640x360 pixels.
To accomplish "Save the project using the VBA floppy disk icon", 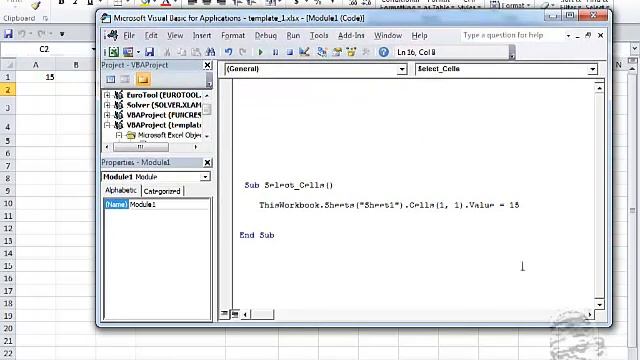I will click(x=149, y=52).
